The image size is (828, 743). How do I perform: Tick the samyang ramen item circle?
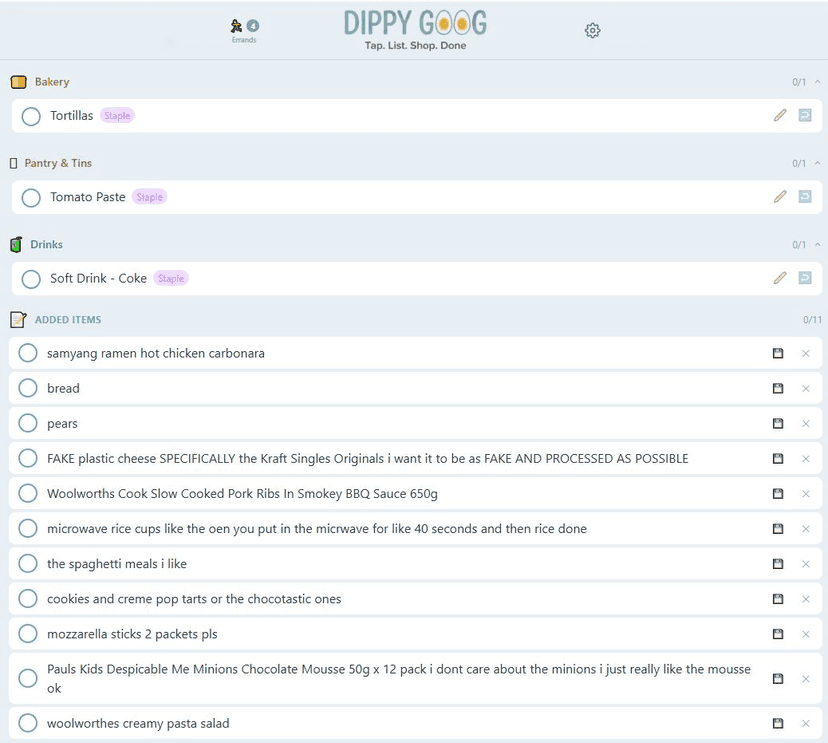pos(28,353)
